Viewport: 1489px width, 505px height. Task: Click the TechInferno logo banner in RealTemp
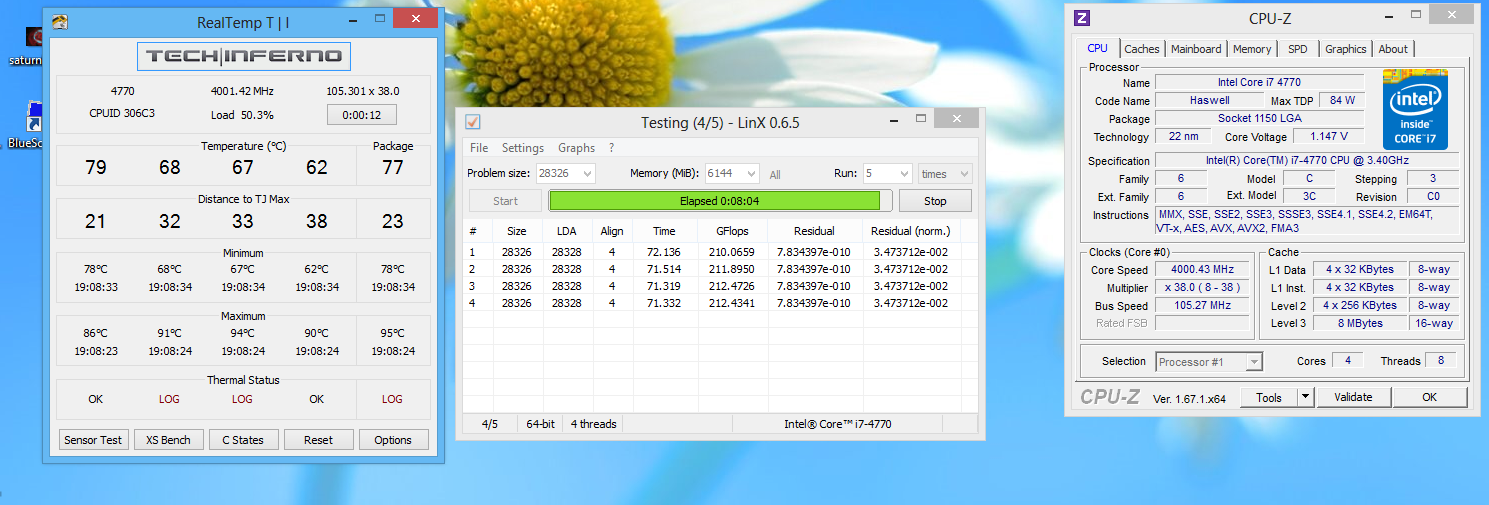pos(244,56)
